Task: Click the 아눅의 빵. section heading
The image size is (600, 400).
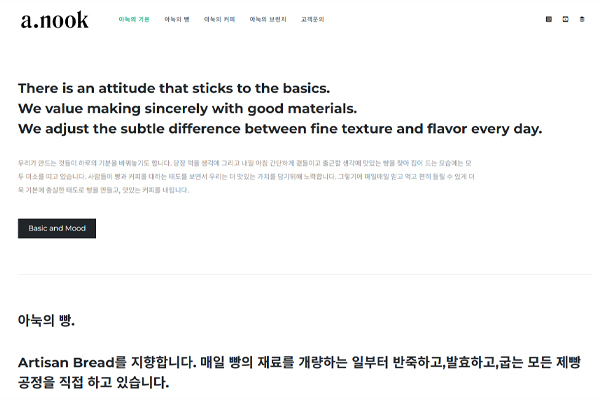Action: [46, 320]
